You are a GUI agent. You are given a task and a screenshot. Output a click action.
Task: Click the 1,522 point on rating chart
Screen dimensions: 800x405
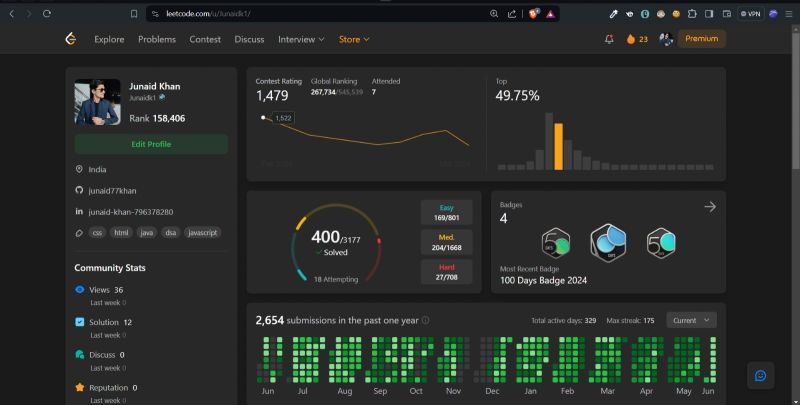tap(263, 118)
